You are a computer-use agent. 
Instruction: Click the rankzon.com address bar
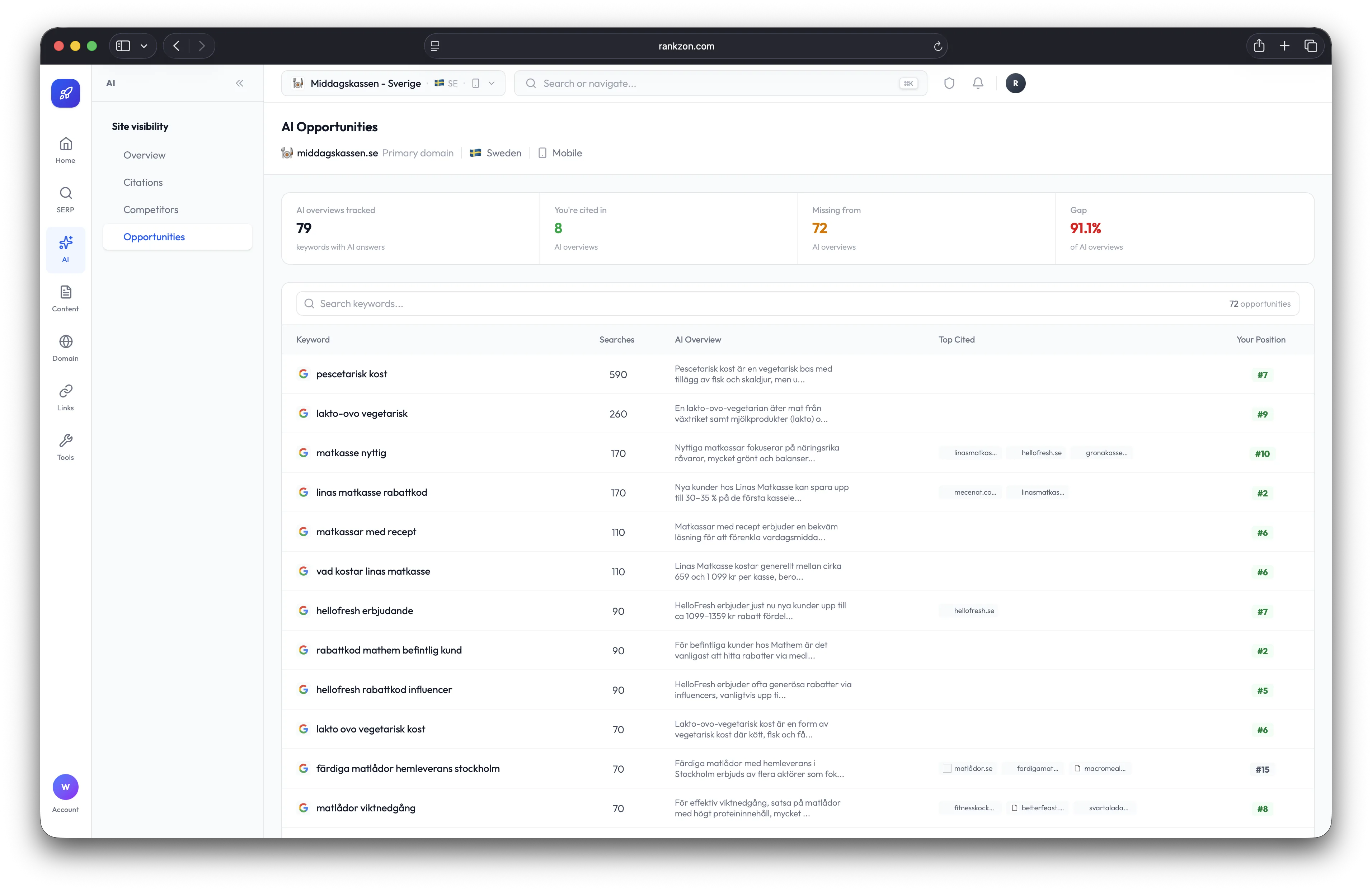click(685, 46)
